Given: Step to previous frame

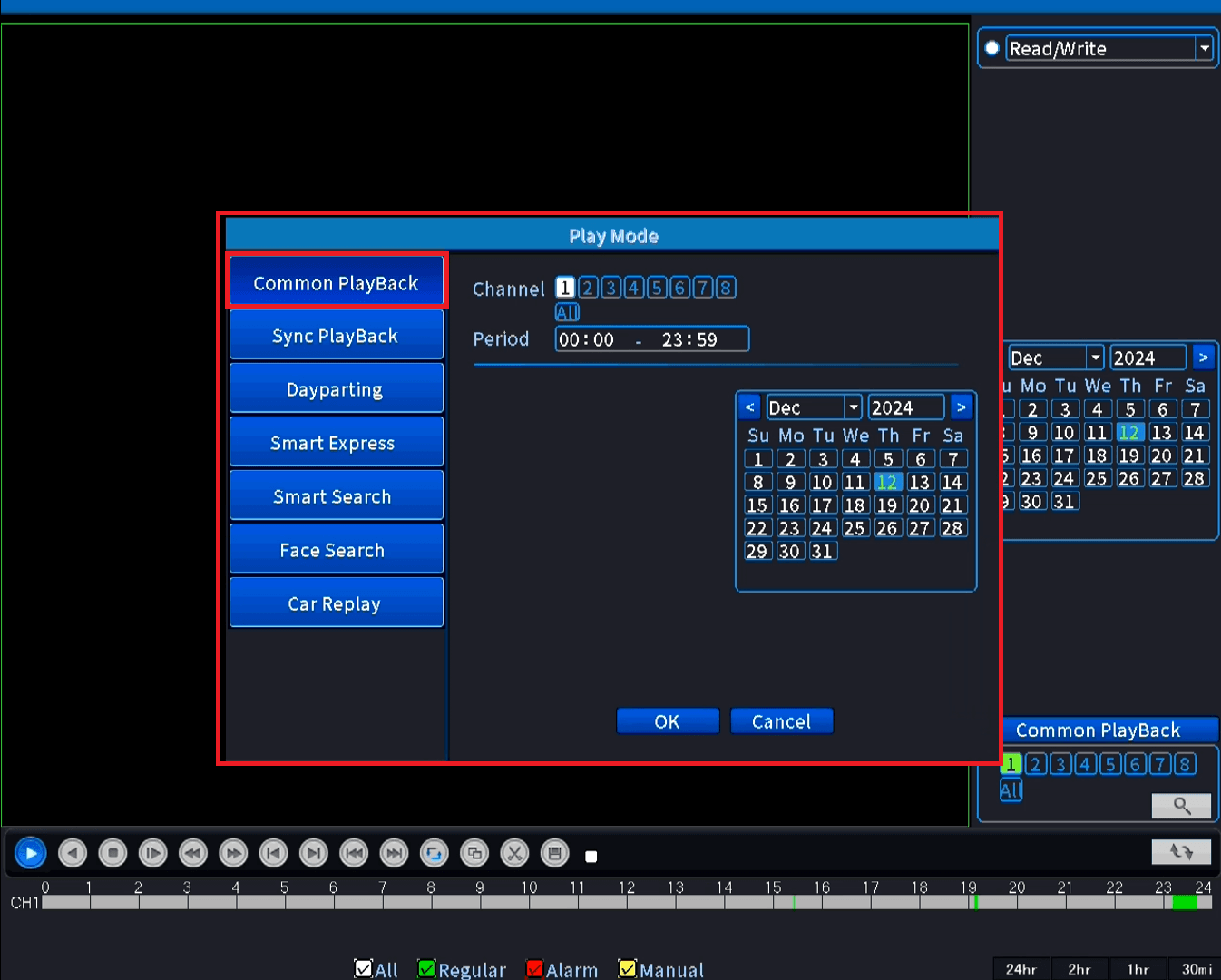Looking at the screenshot, I should tap(273, 853).
